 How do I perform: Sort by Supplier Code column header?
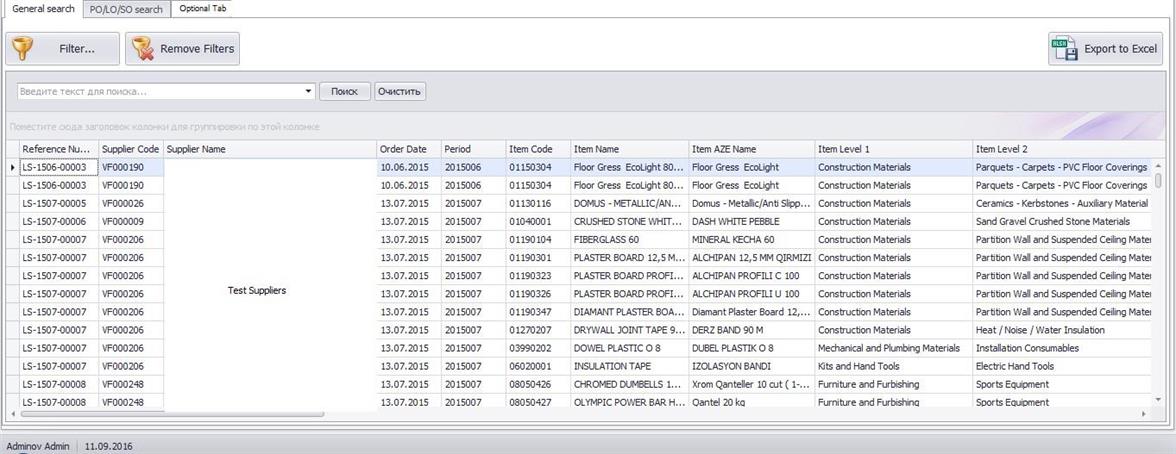(130, 149)
